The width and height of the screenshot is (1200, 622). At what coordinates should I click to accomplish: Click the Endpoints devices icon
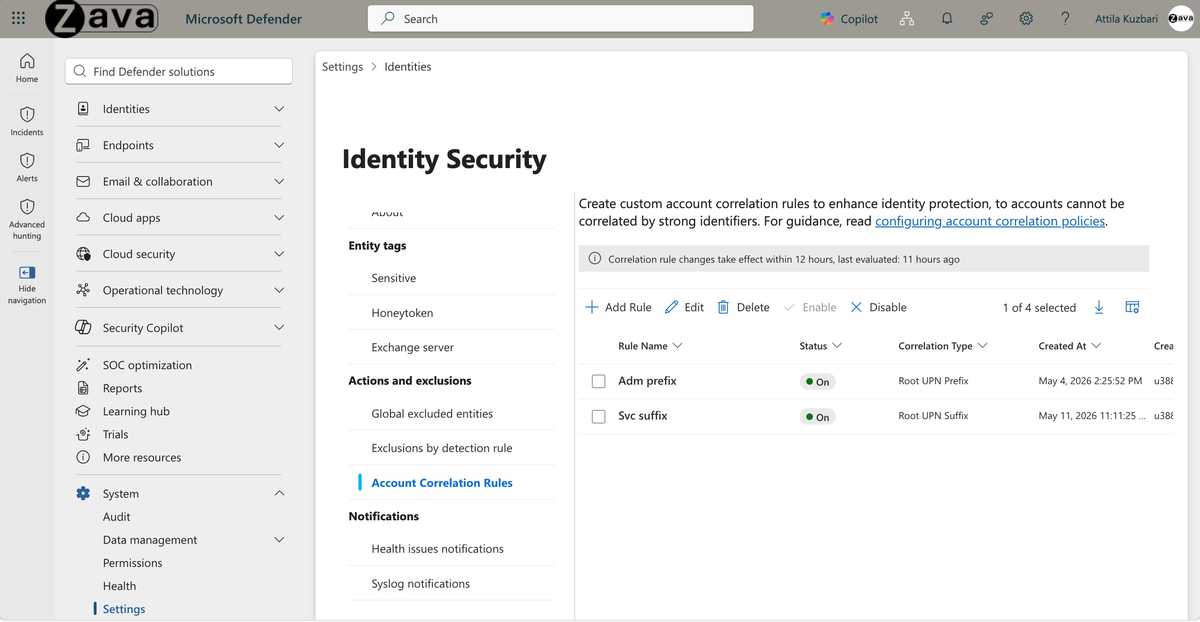84,145
